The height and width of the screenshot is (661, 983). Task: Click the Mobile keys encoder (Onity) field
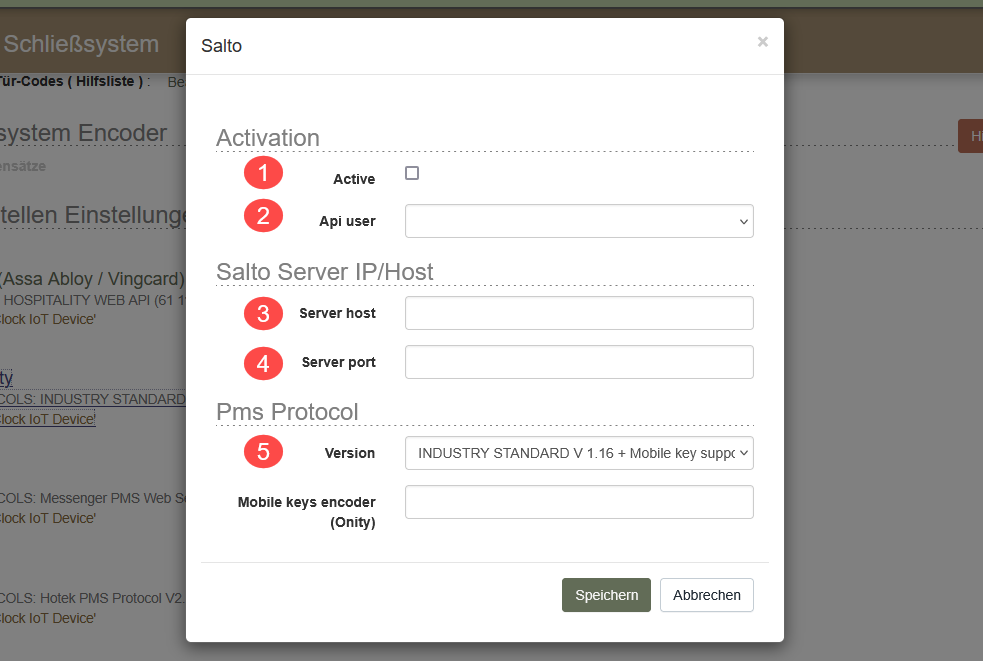tap(579, 502)
